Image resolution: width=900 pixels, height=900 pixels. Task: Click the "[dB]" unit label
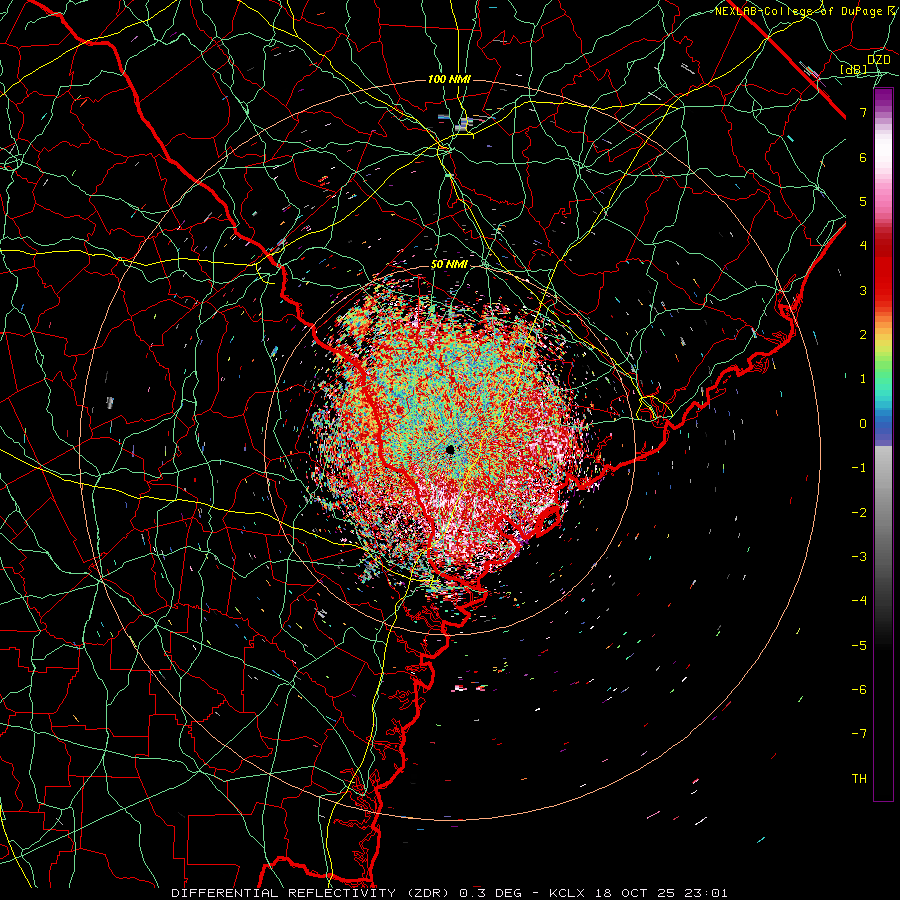click(854, 70)
